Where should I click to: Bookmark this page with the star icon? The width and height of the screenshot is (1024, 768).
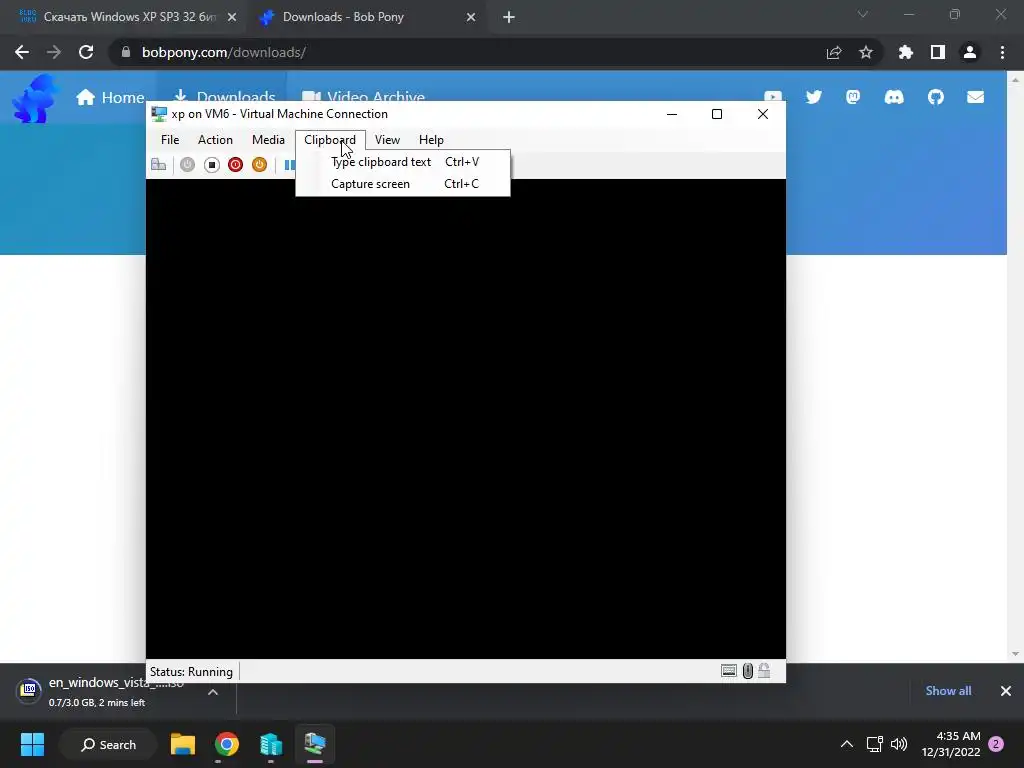(866, 52)
